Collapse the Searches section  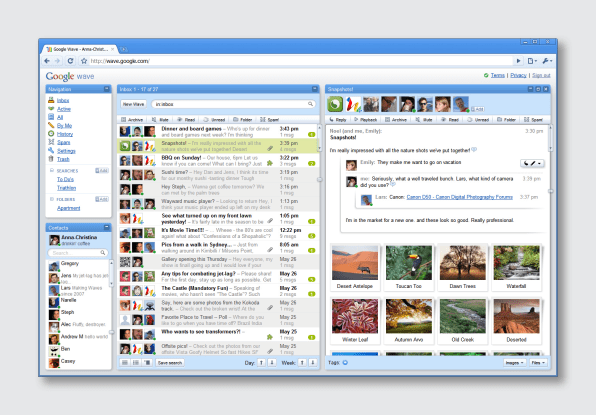click(x=52, y=170)
